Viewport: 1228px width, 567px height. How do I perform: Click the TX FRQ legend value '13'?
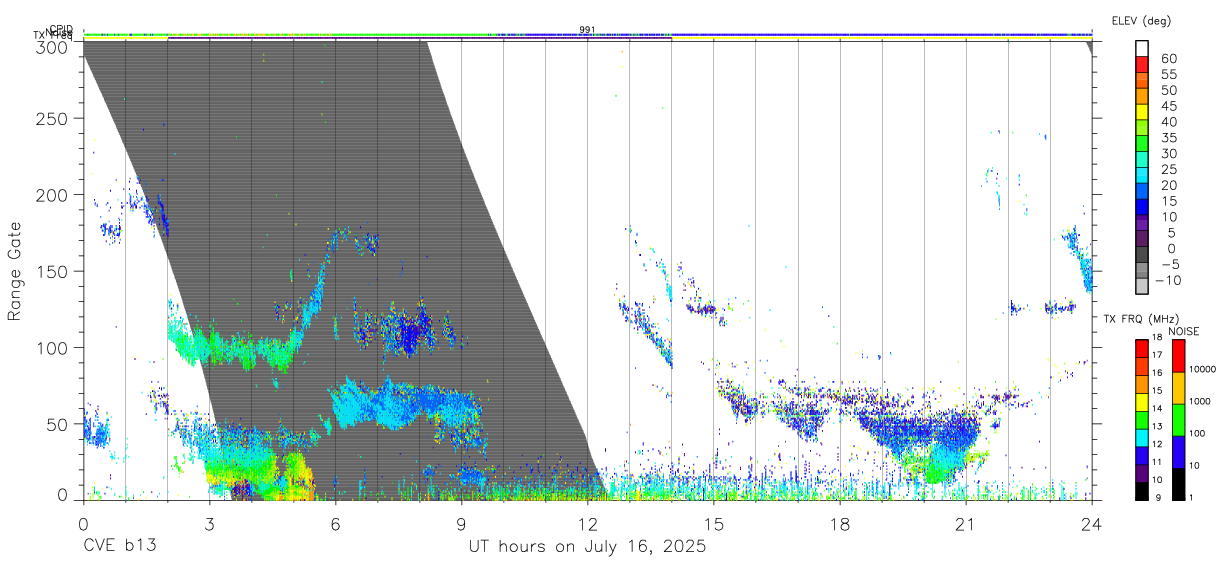tap(1157, 427)
